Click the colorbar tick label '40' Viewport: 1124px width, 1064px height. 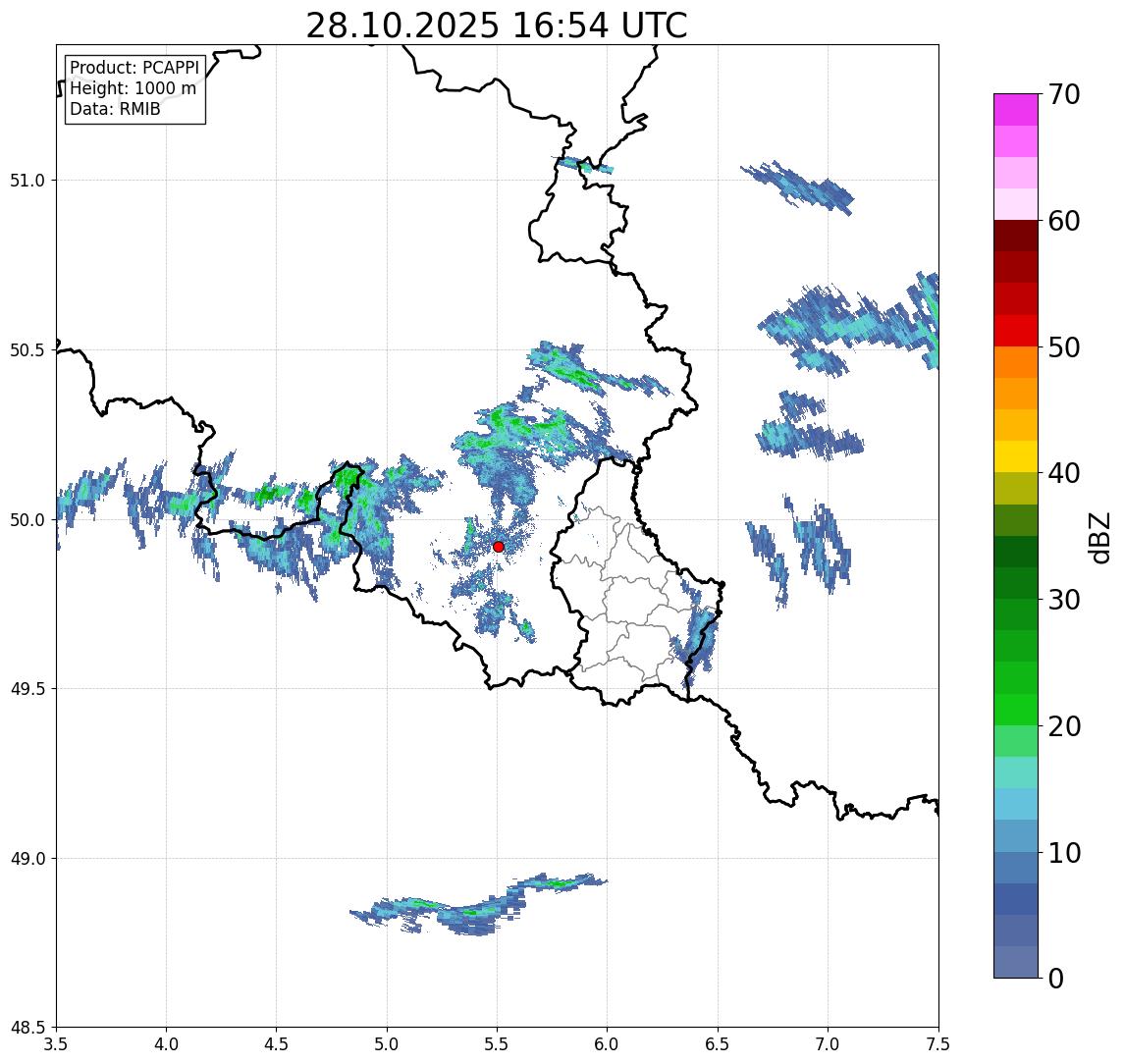(1064, 473)
